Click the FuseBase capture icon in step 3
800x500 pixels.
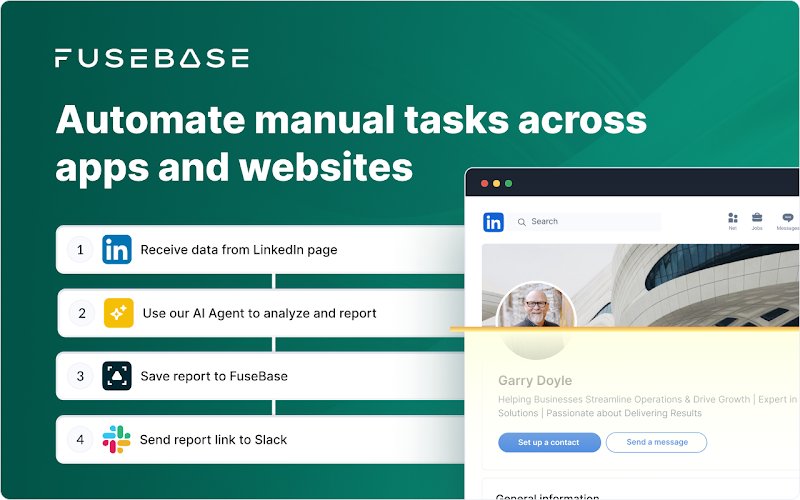(117, 376)
